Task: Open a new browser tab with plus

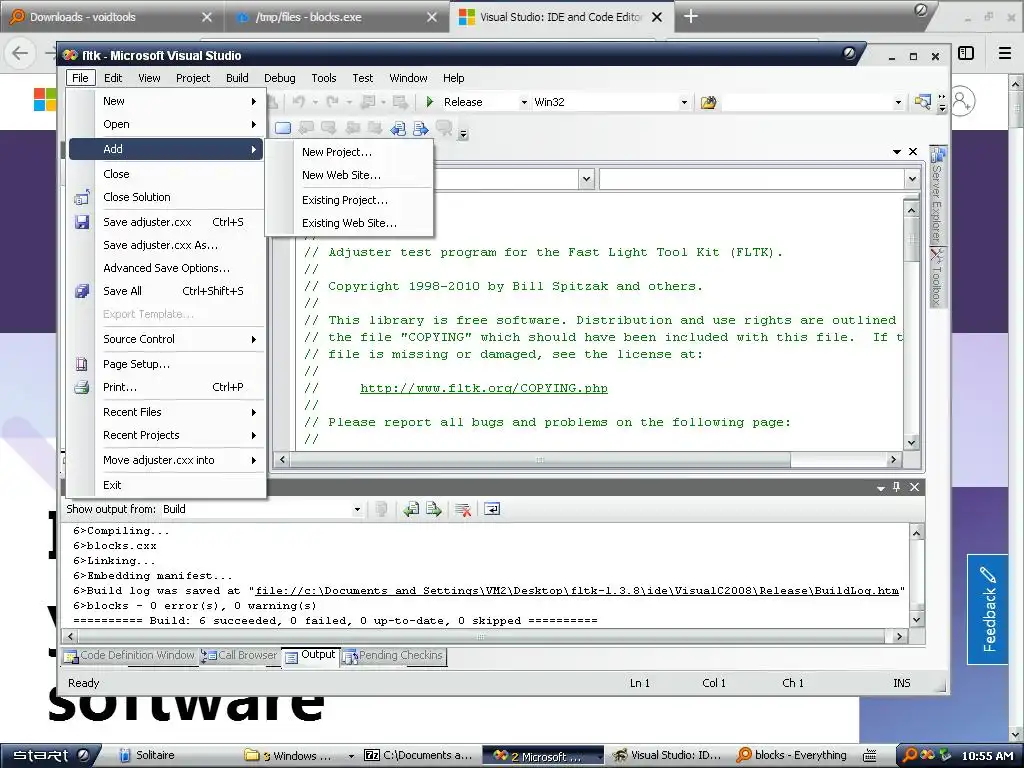Action: point(690,16)
